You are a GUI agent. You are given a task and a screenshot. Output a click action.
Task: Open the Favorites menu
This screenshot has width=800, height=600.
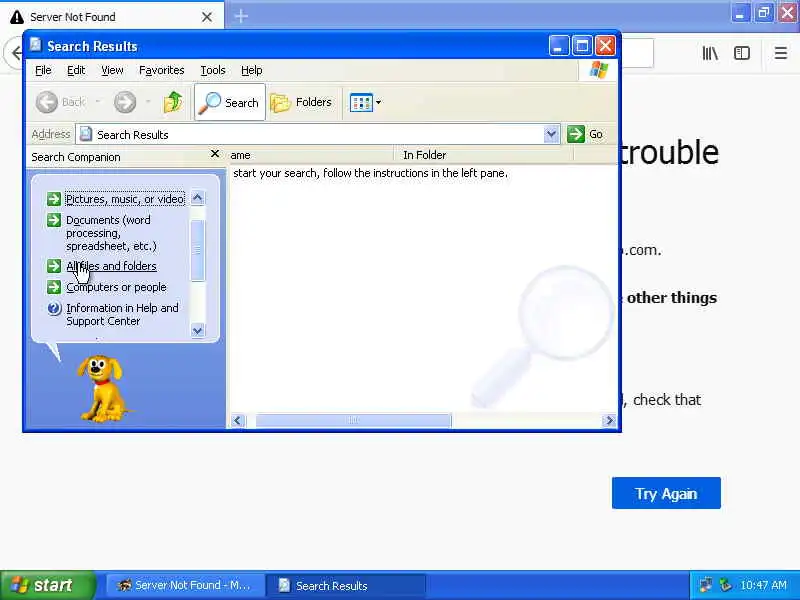(162, 70)
